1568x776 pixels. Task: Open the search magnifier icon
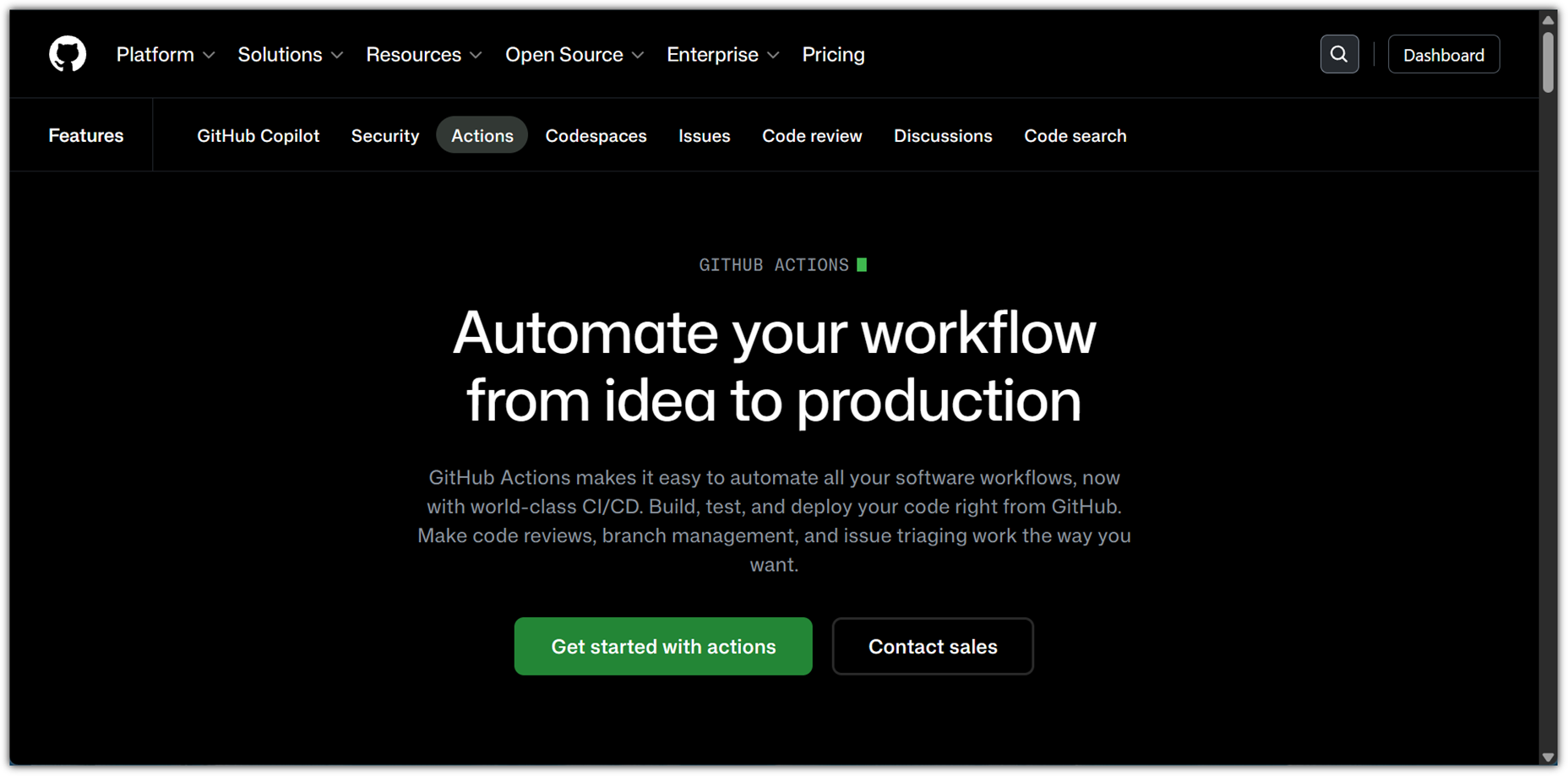[1339, 54]
